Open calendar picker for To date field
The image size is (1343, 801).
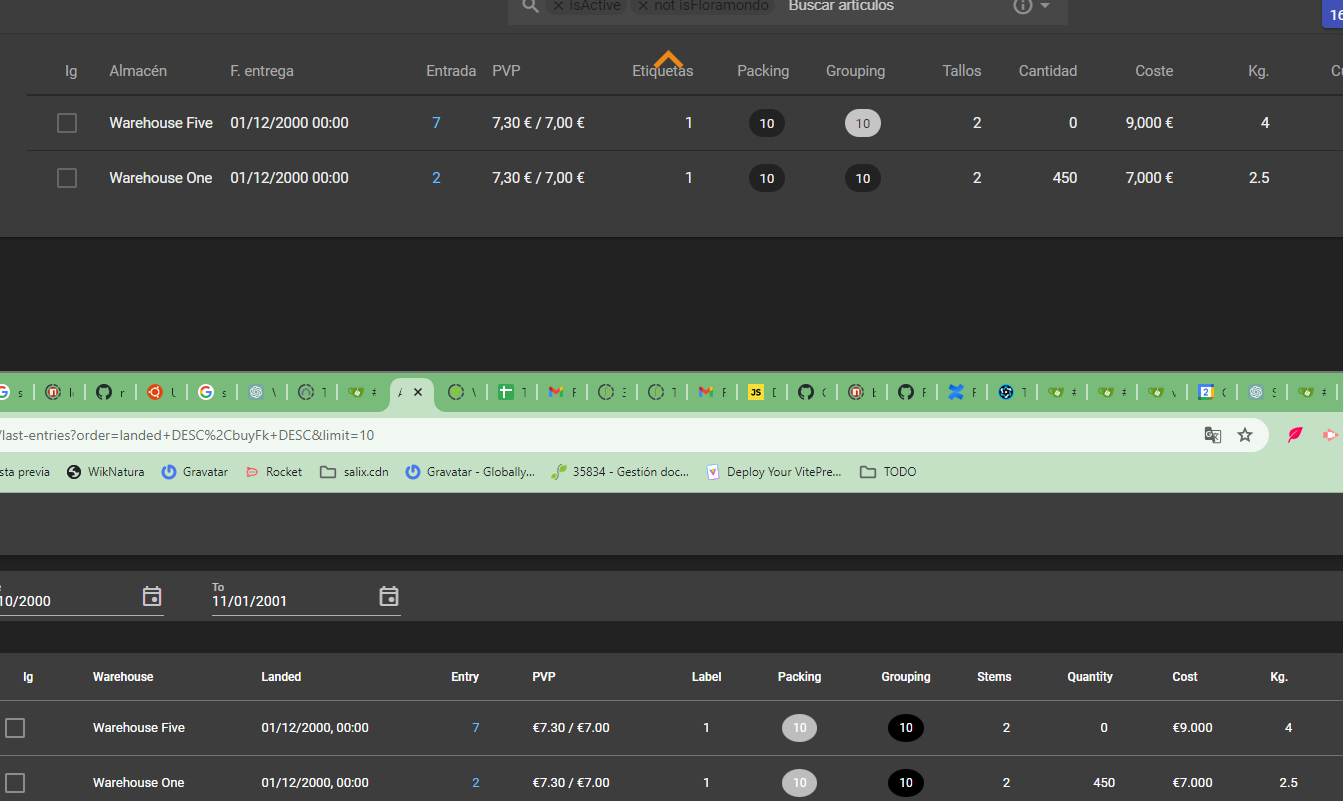point(389,596)
